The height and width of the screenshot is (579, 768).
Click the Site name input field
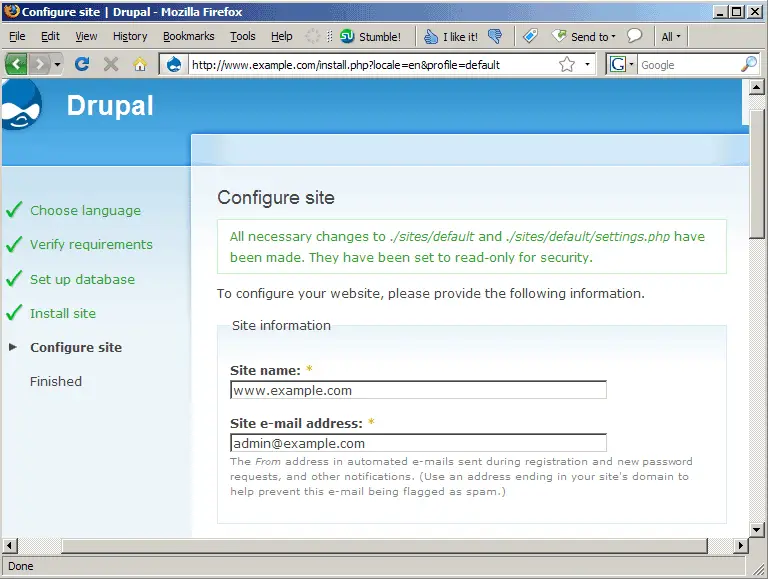tap(418, 390)
